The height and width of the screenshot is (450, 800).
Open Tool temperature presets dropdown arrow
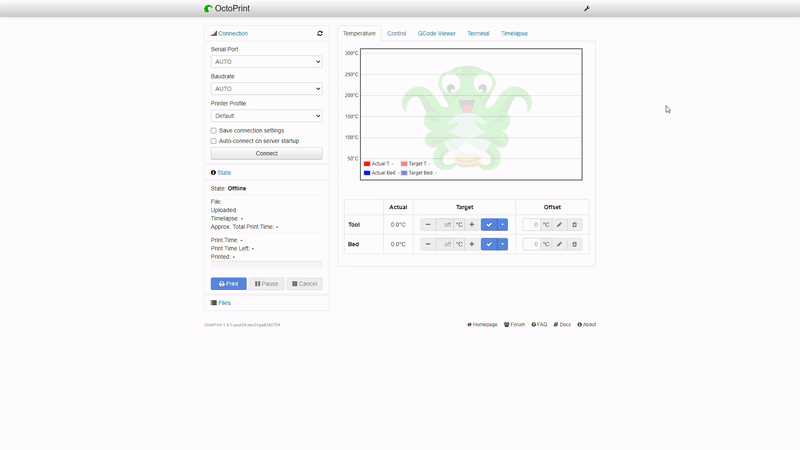click(503, 224)
